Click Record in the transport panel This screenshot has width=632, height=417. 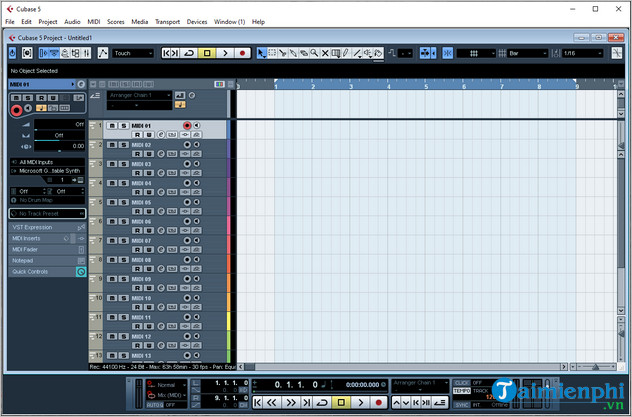click(378, 402)
